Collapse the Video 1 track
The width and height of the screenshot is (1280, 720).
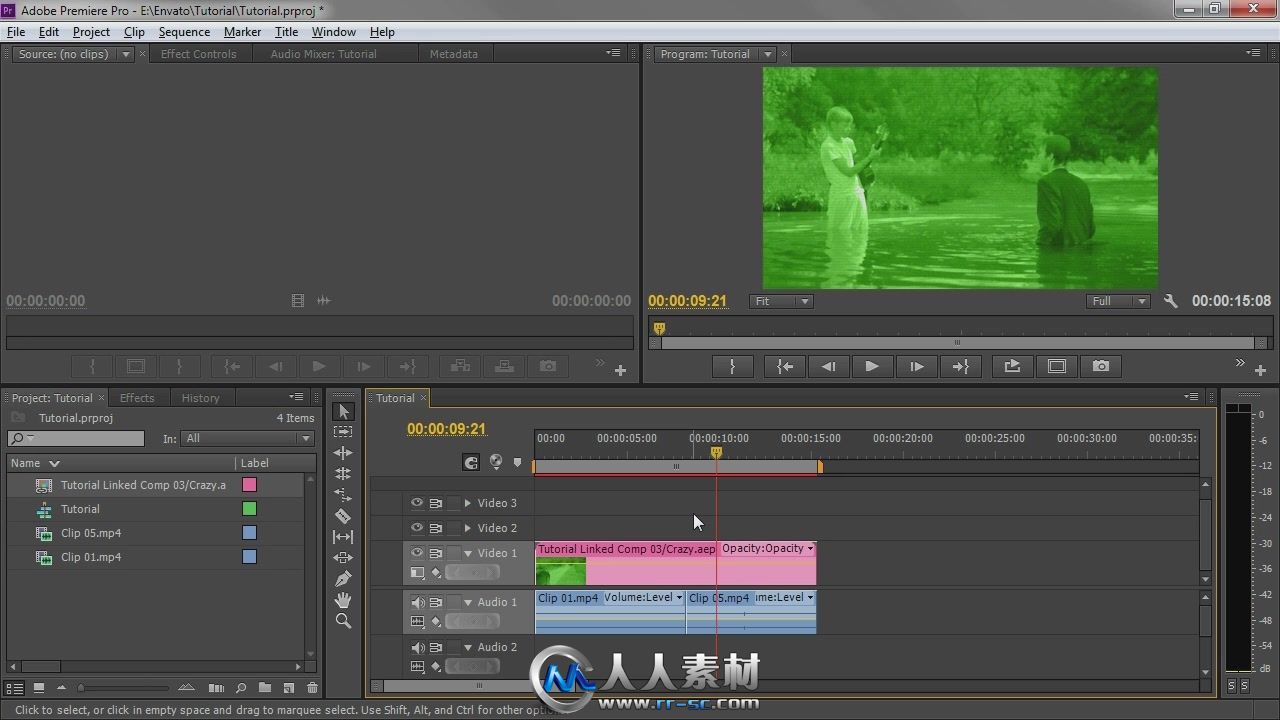click(467, 553)
